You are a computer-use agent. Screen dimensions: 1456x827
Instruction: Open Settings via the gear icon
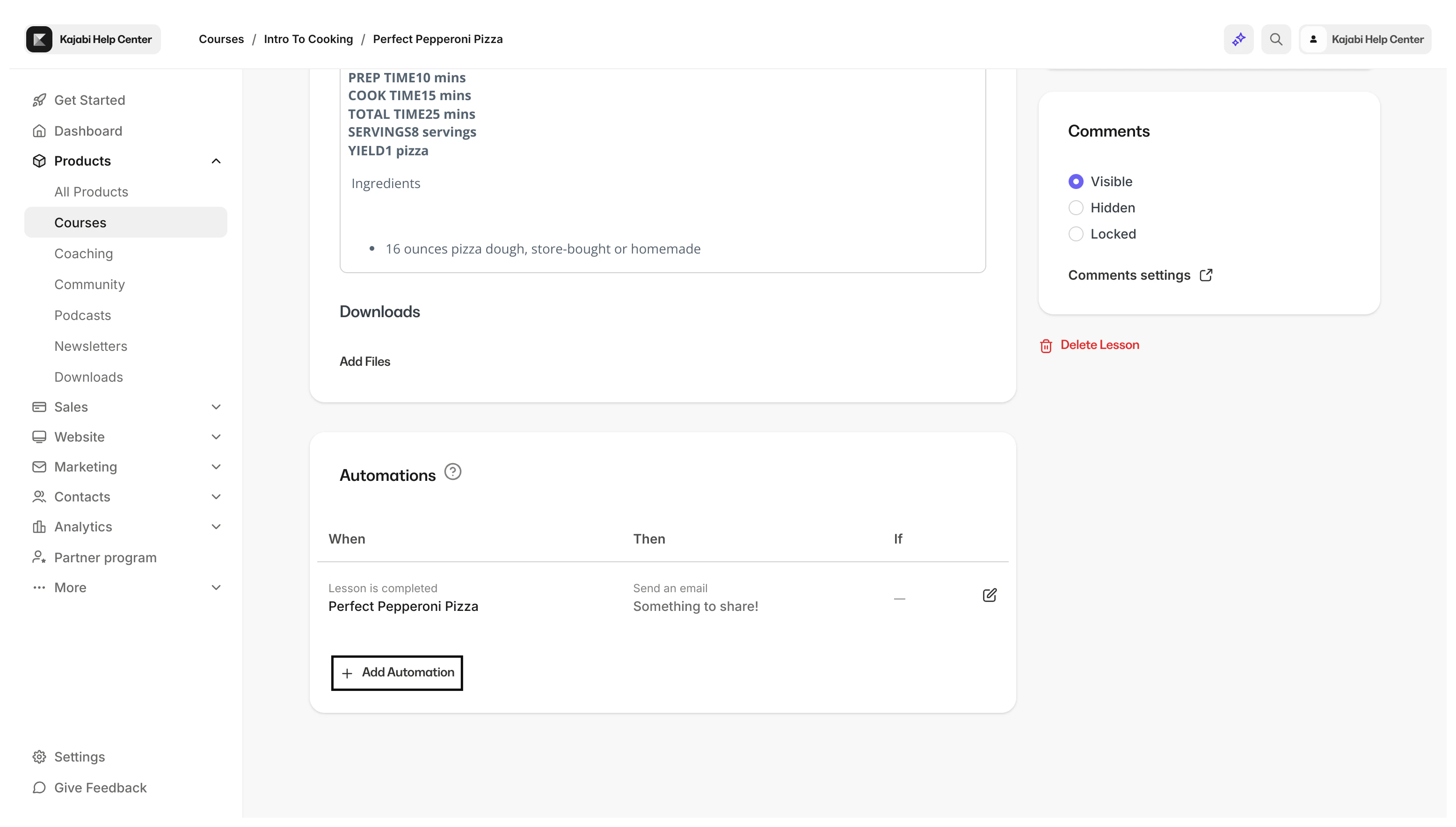click(x=39, y=756)
